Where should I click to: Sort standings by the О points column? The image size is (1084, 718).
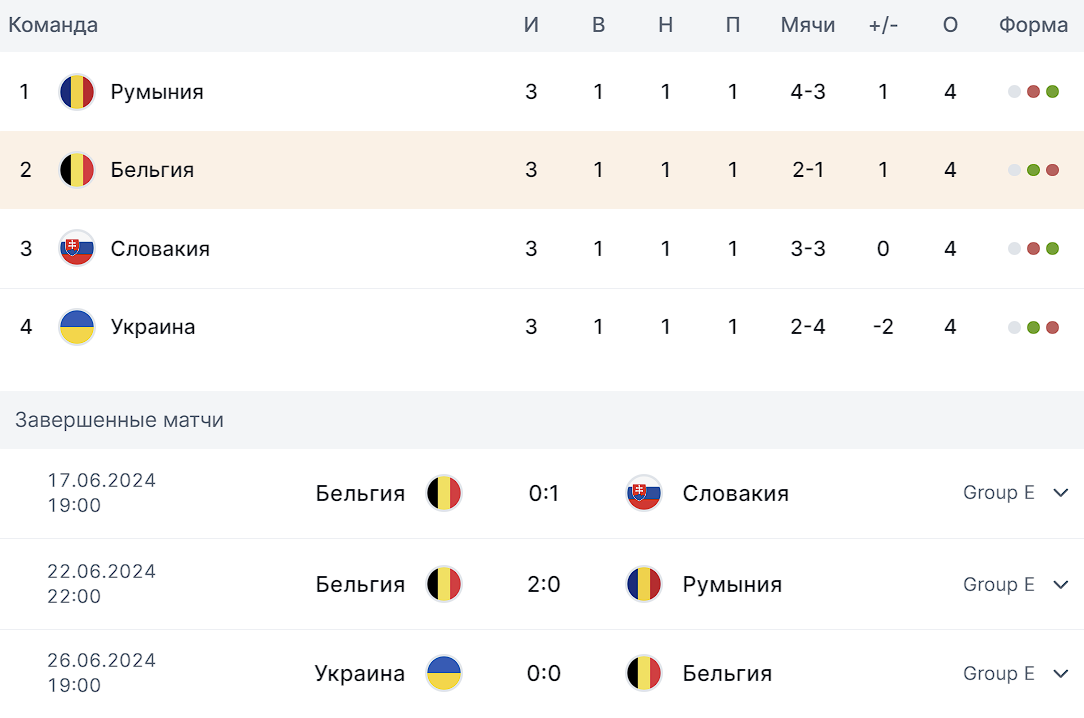click(950, 25)
